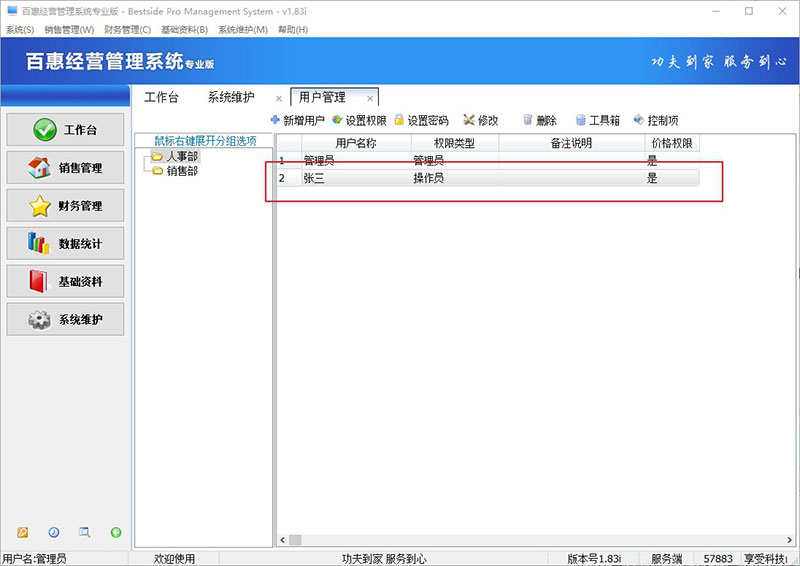Open the 基础资料(B) menu
This screenshot has height=566, width=800.
[x=185, y=30]
